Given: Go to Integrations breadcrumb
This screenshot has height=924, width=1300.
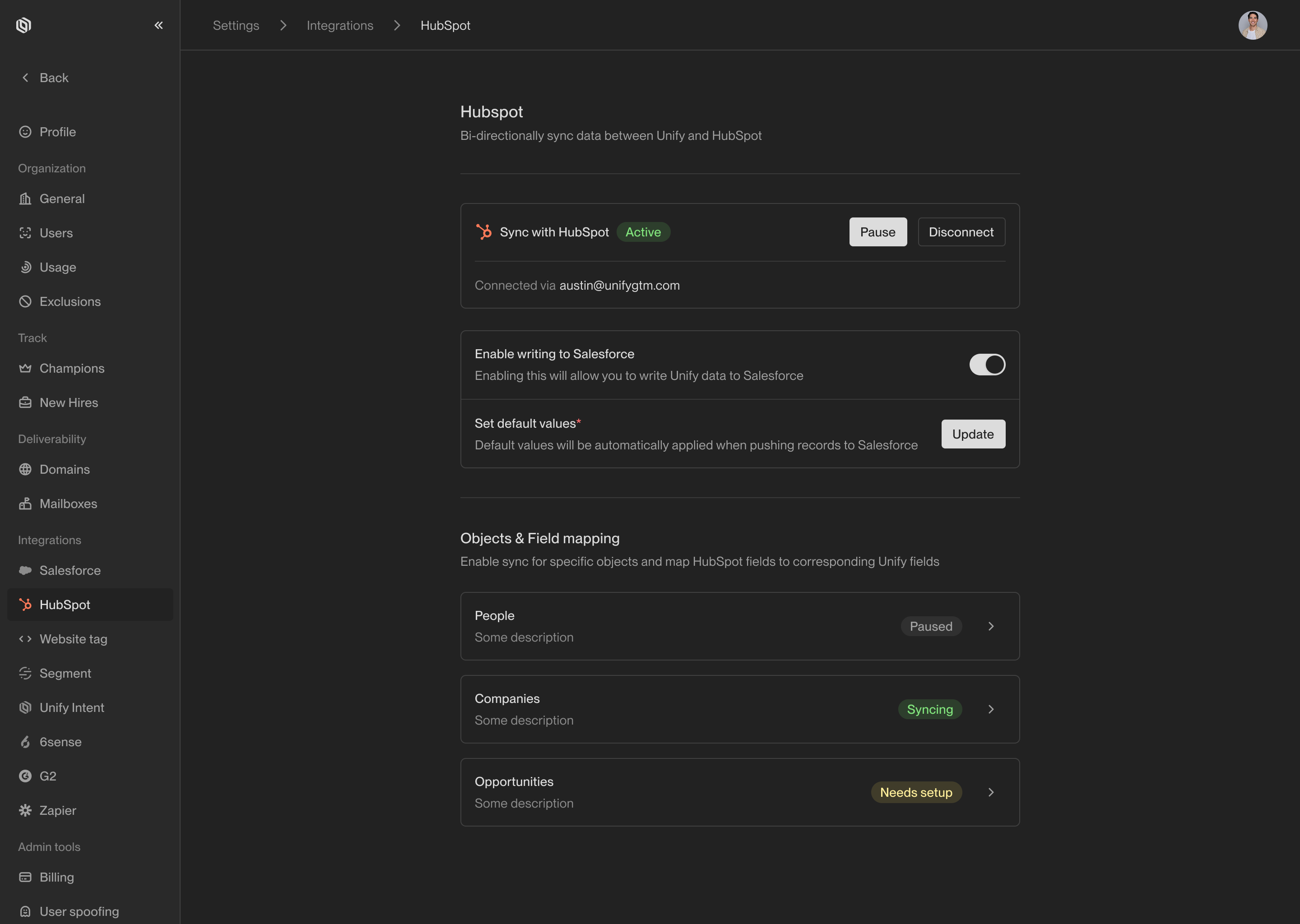Looking at the screenshot, I should click(x=340, y=26).
